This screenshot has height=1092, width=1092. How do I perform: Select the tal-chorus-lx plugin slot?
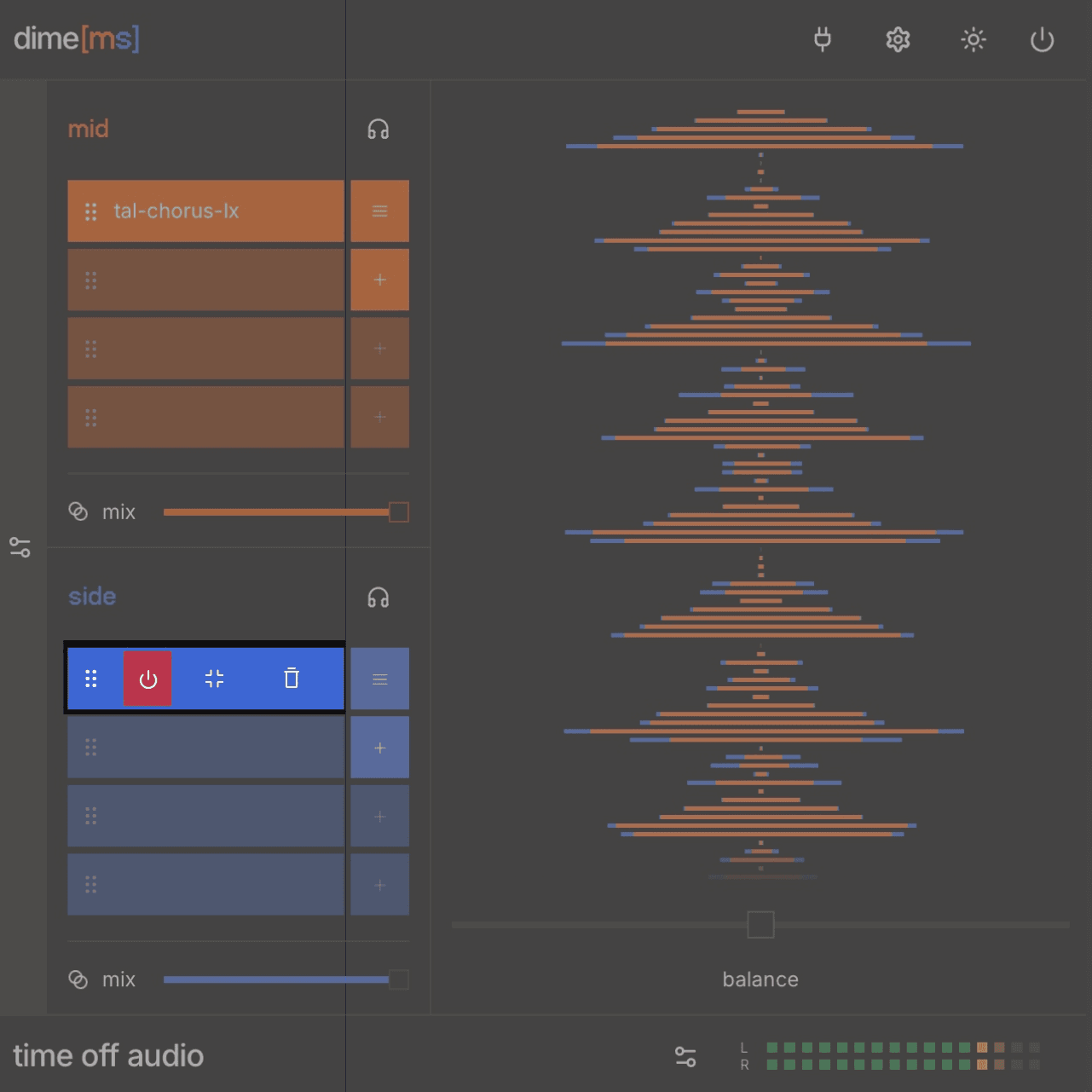(x=222, y=211)
